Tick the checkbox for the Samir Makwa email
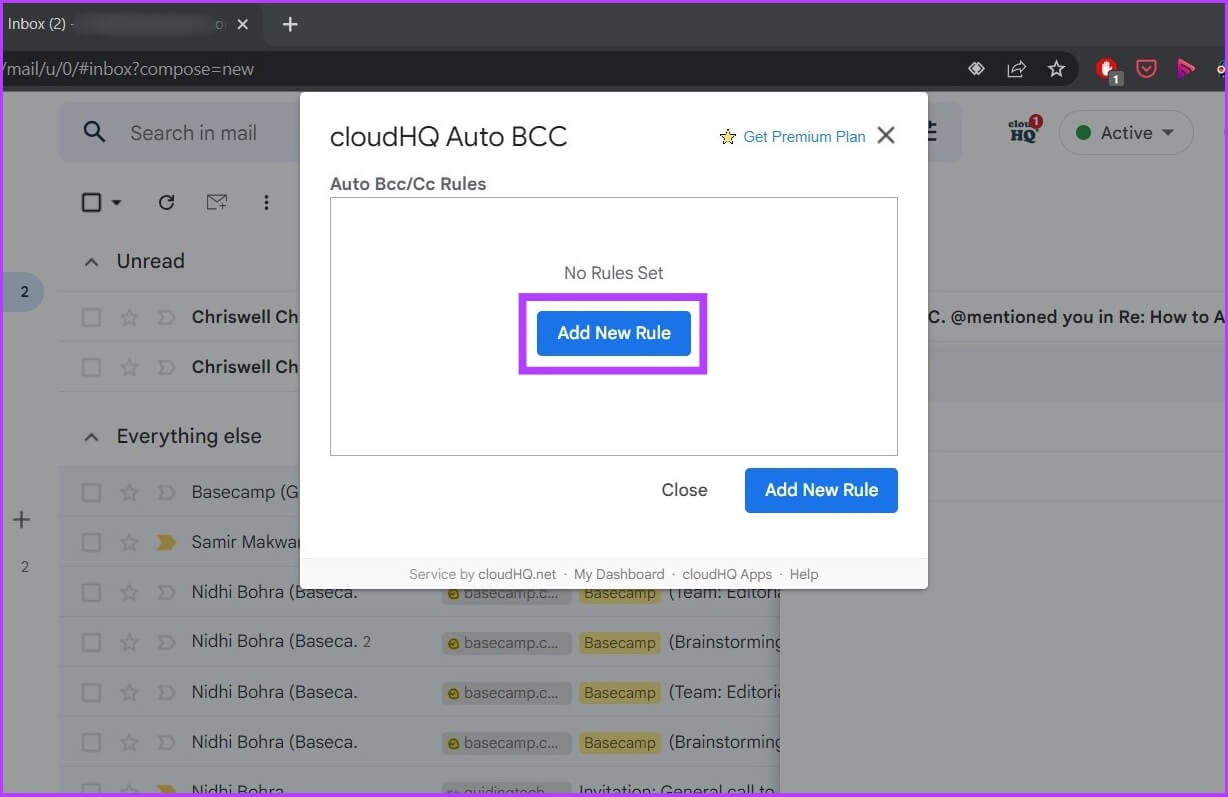This screenshot has height=797, width=1228. (91, 542)
